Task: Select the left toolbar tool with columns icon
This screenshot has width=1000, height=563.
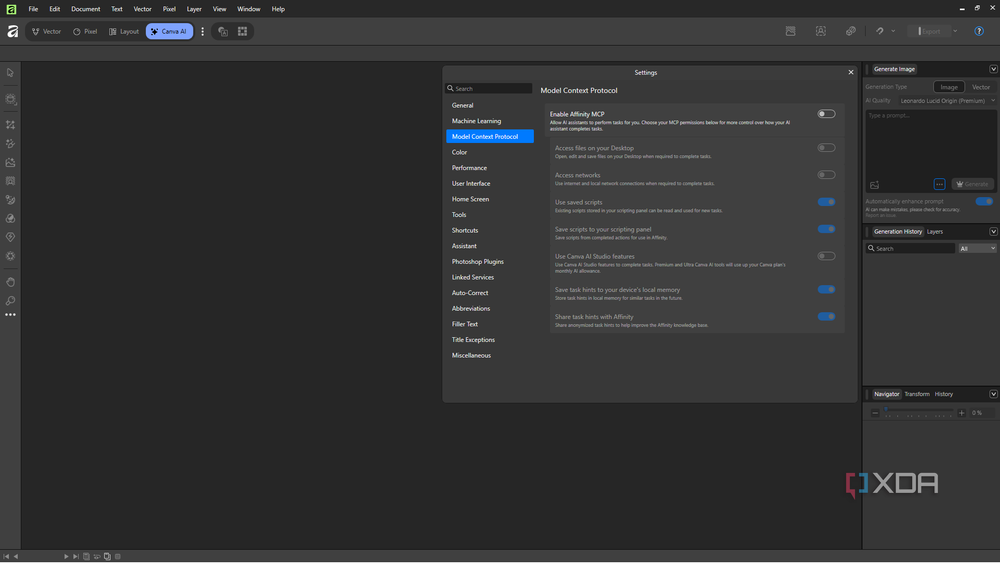Action: pyautogui.click(x=10, y=181)
